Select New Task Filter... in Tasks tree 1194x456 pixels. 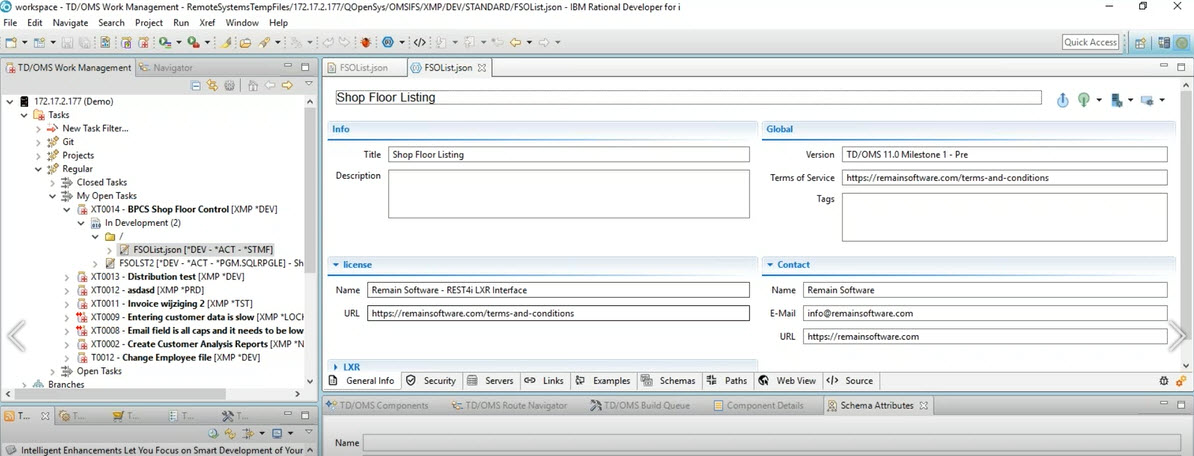point(95,129)
